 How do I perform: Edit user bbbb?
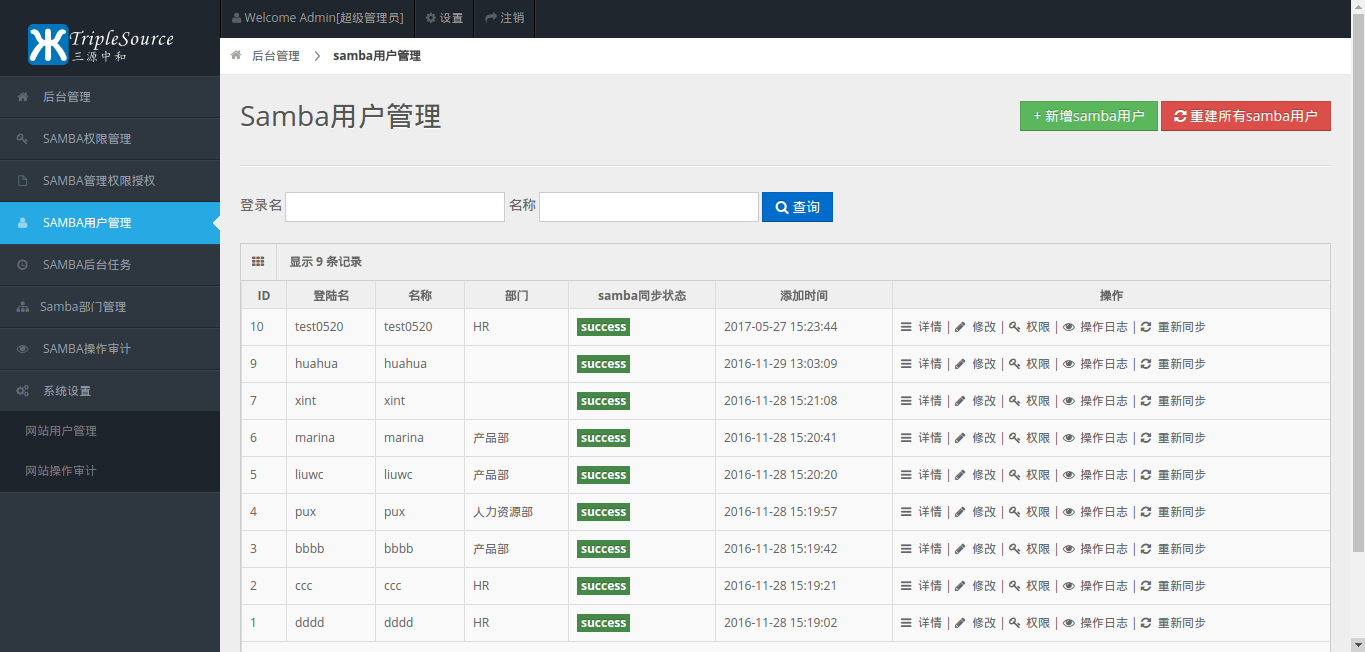click(976, 549)
